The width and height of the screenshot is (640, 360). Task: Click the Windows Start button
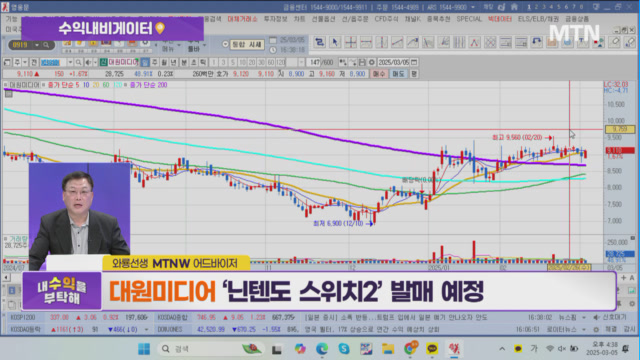tap(144, 349)
